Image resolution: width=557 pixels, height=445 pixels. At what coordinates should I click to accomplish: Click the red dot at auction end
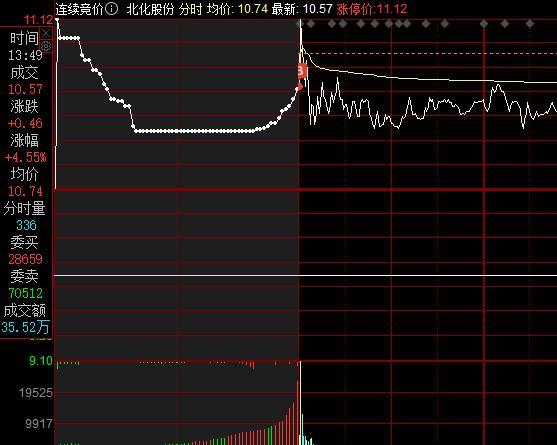(x=300, y=86)
